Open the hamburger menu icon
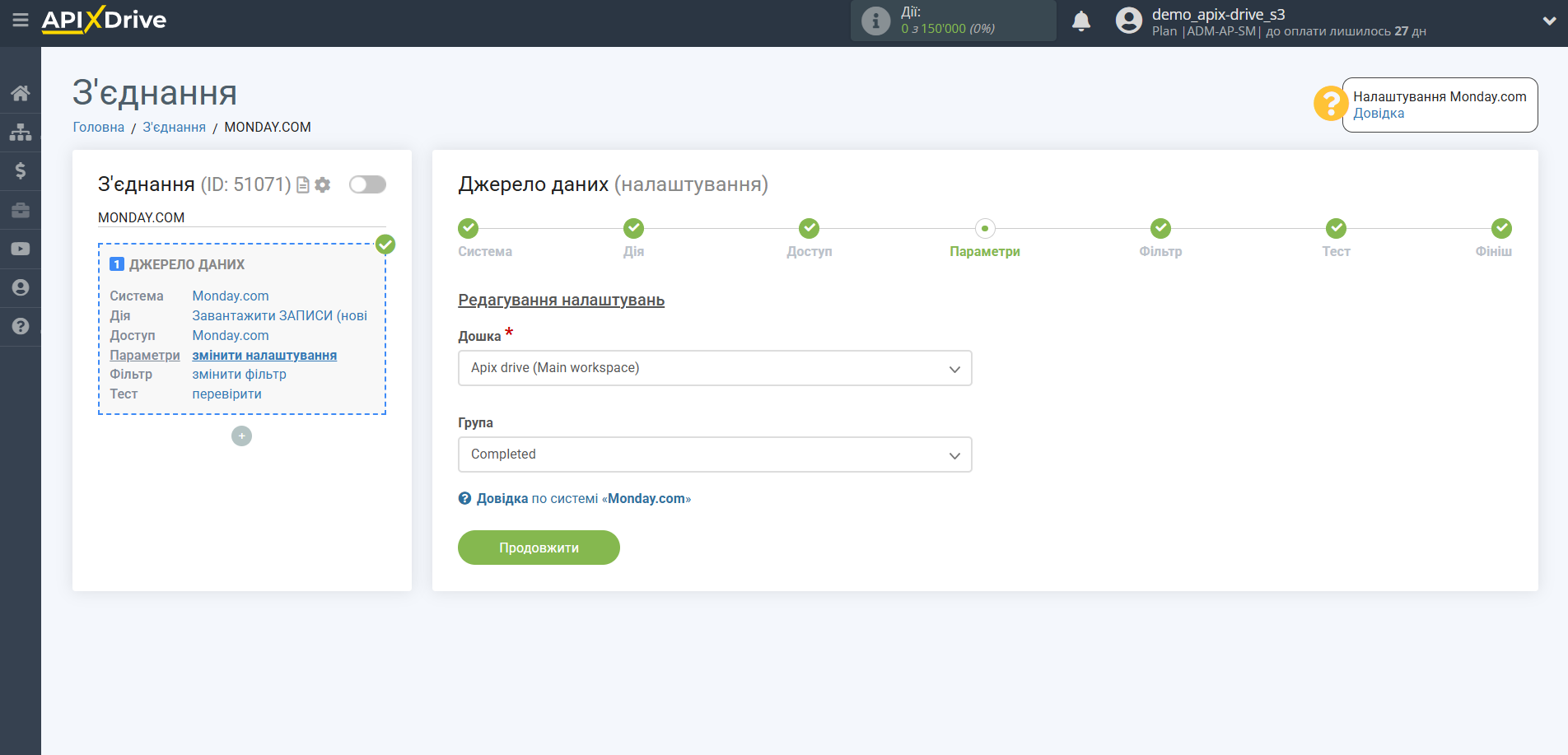Screen dimensions: 1568x755 tap(21, 20)
